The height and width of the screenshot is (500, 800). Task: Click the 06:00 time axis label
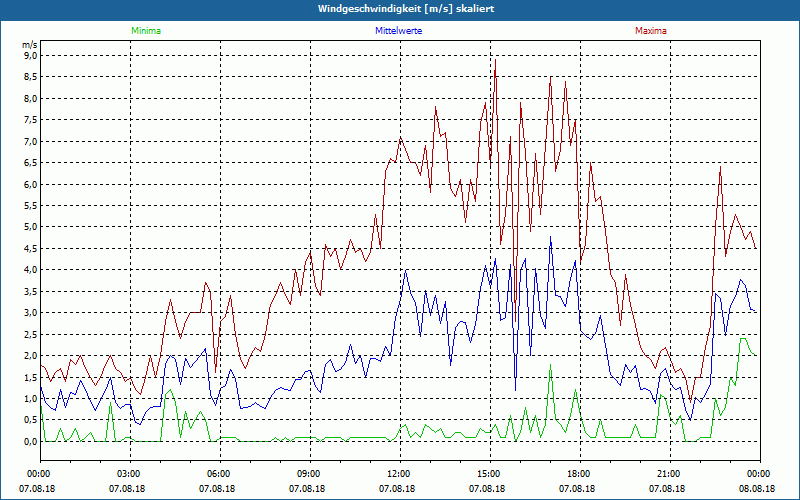click(x=220, y=474)
